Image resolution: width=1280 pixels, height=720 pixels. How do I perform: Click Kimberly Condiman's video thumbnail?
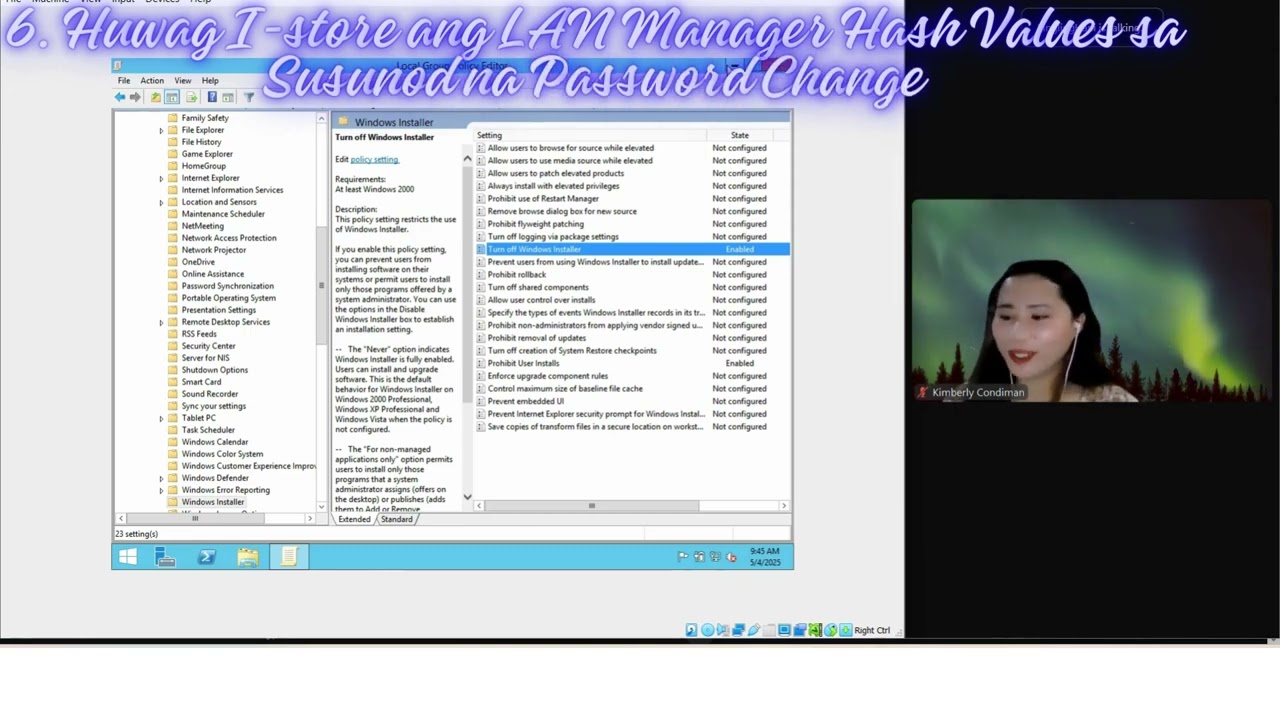click(x=1091, y=301)
